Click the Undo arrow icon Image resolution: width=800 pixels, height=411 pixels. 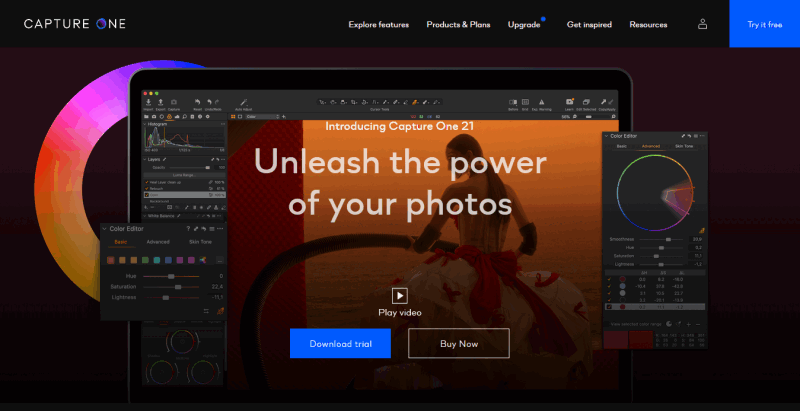209,102
